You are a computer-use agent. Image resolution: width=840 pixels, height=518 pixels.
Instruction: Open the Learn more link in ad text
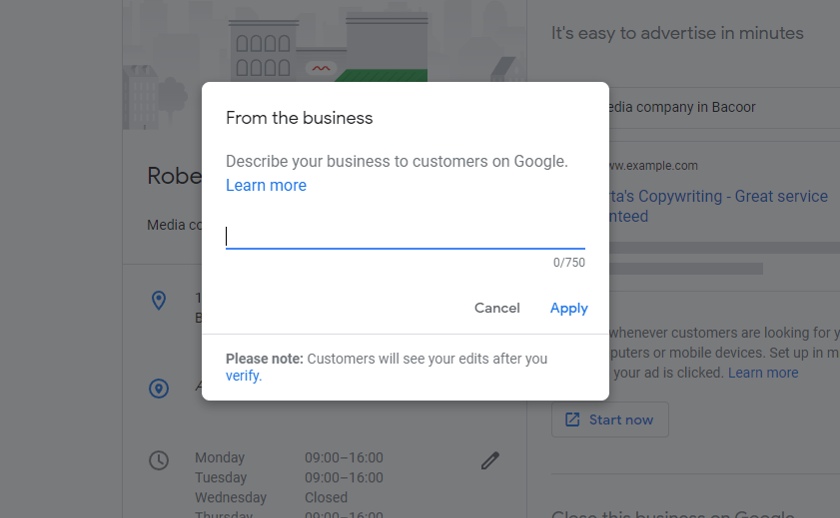(763, 373)
